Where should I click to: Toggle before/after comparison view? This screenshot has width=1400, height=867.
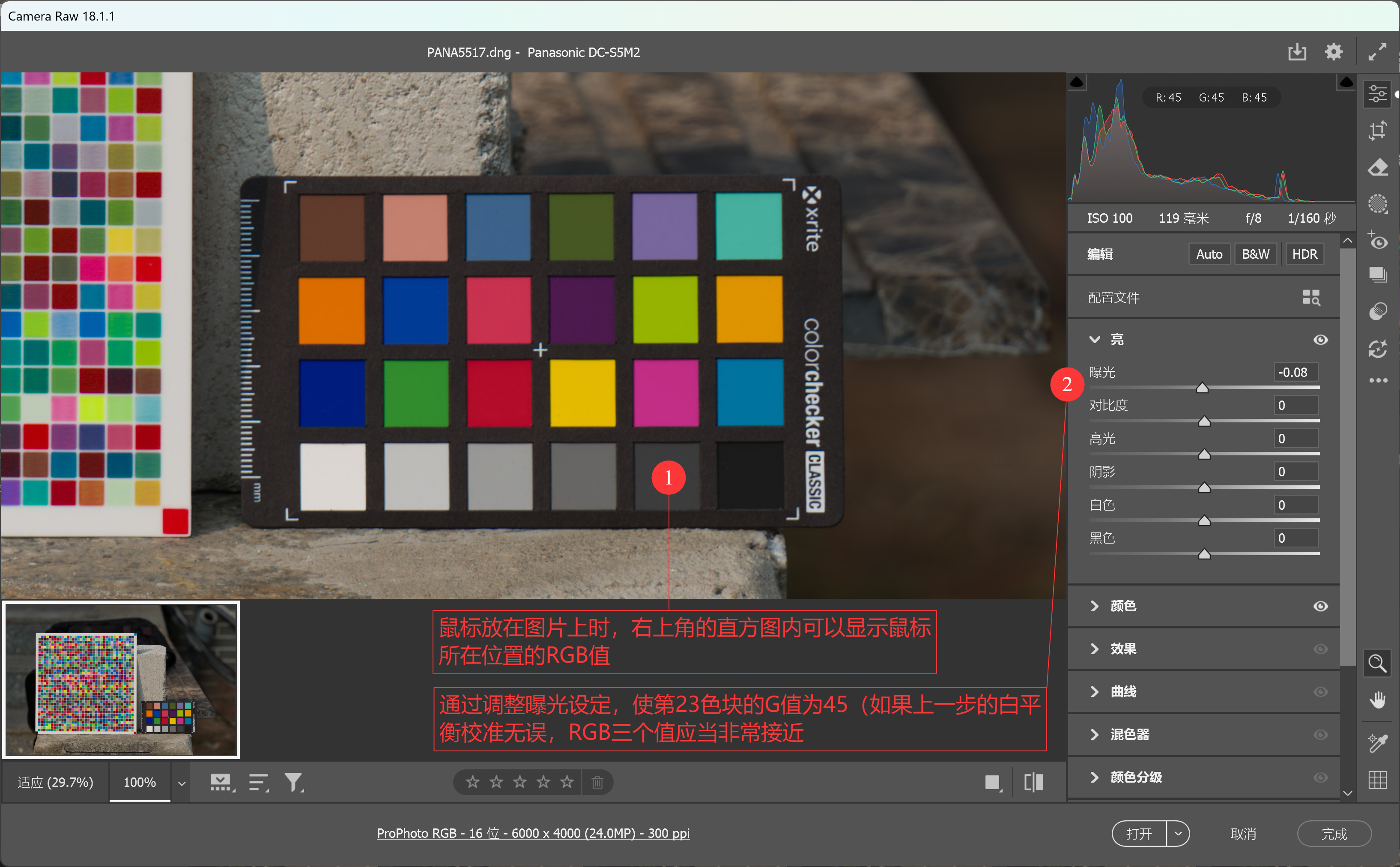(x=1034, y=782)
